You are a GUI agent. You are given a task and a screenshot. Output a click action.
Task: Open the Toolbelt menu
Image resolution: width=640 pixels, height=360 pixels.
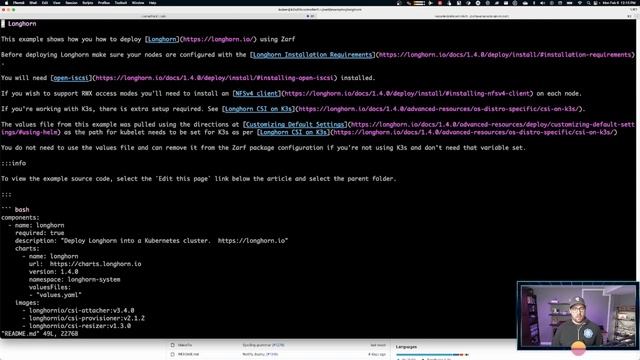click(x=121, y=2)
